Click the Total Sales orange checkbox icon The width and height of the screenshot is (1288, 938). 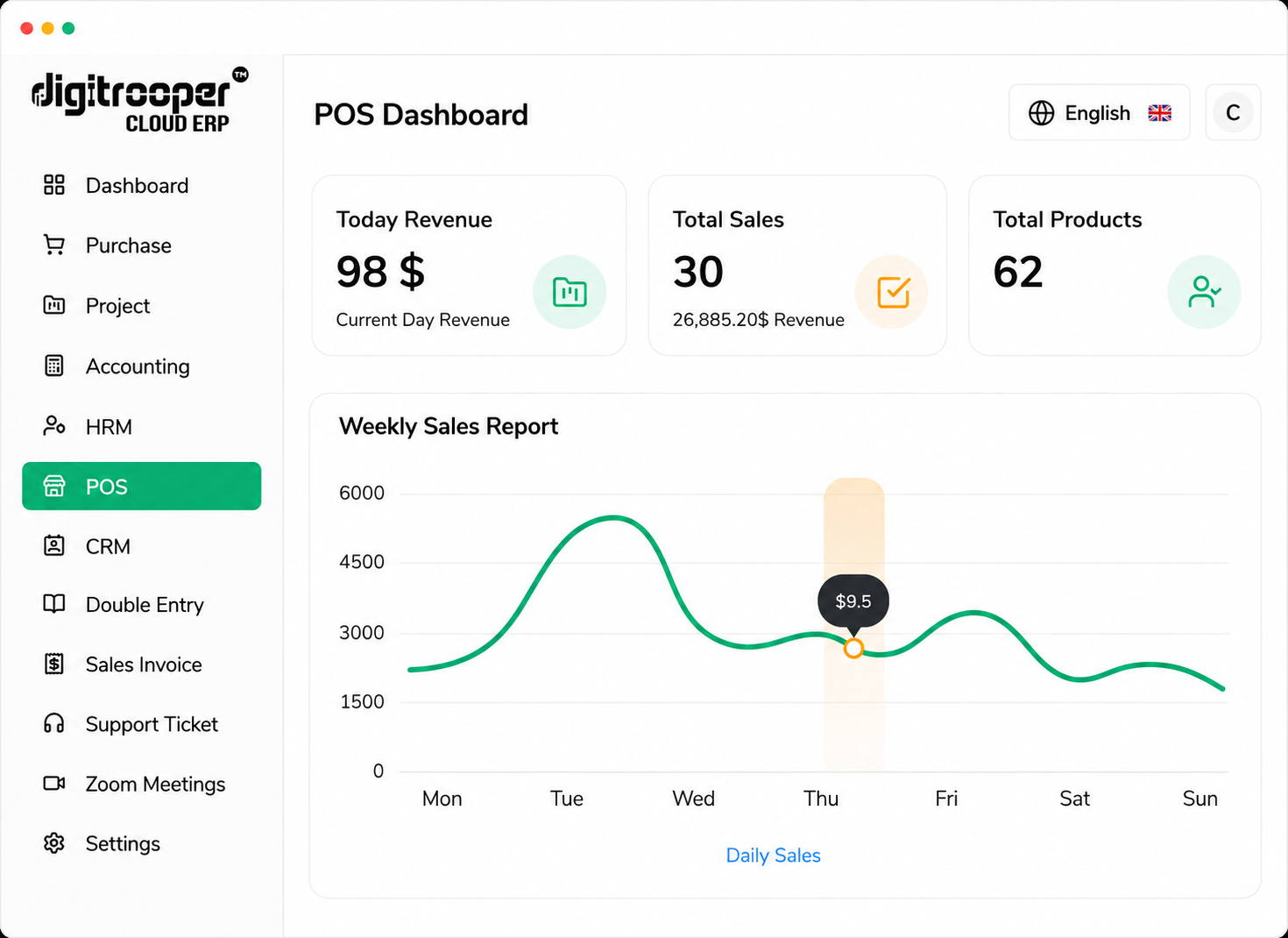click(893, 292)
